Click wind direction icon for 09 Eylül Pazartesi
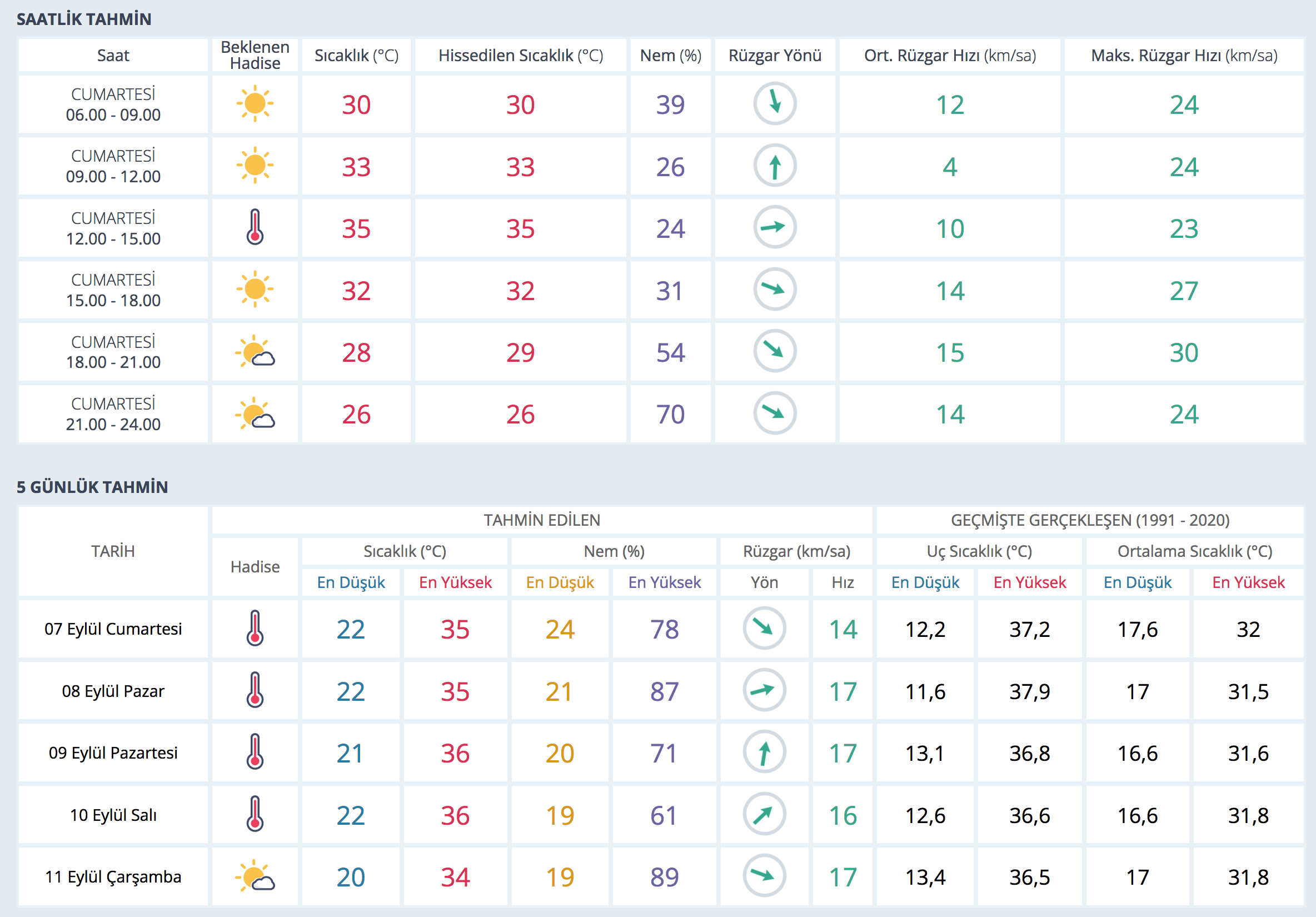Viewport: 1316px width, 917px height. coord(764,752)
